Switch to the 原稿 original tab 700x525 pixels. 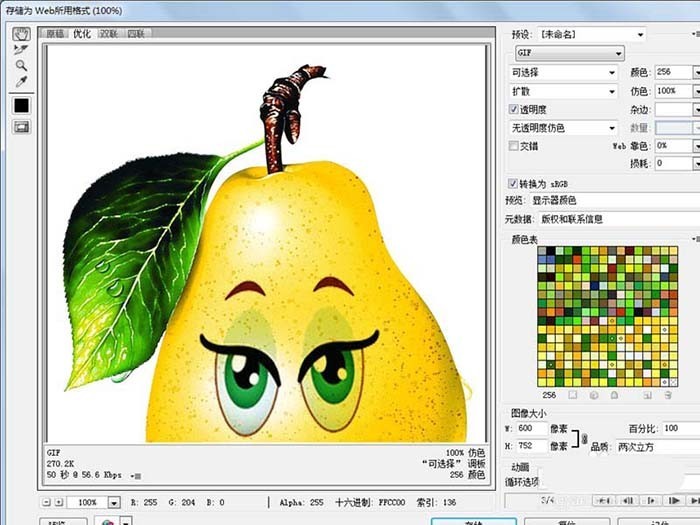[55, 33]
